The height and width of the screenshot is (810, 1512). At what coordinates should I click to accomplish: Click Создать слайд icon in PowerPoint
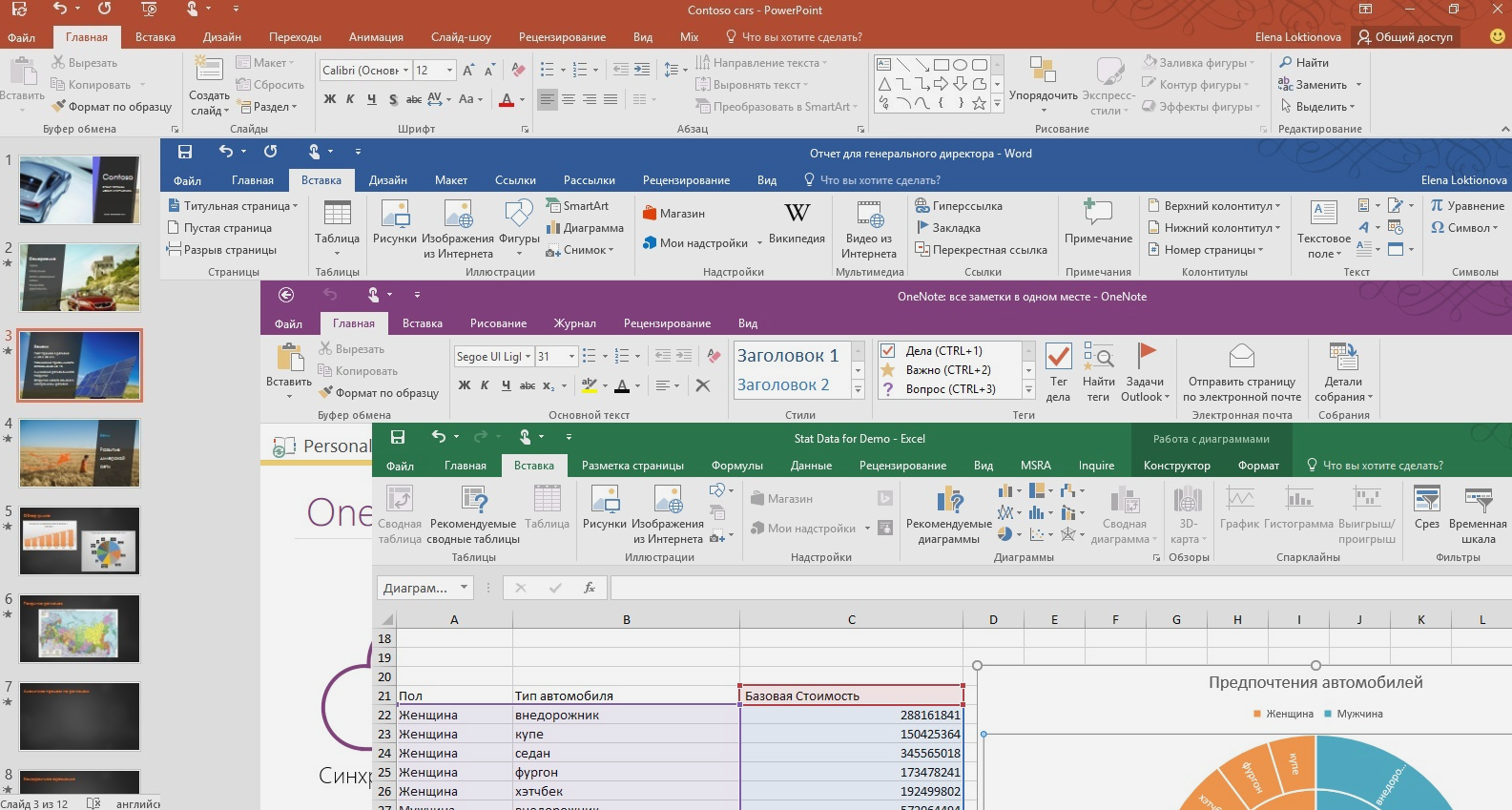pos(209,71)
